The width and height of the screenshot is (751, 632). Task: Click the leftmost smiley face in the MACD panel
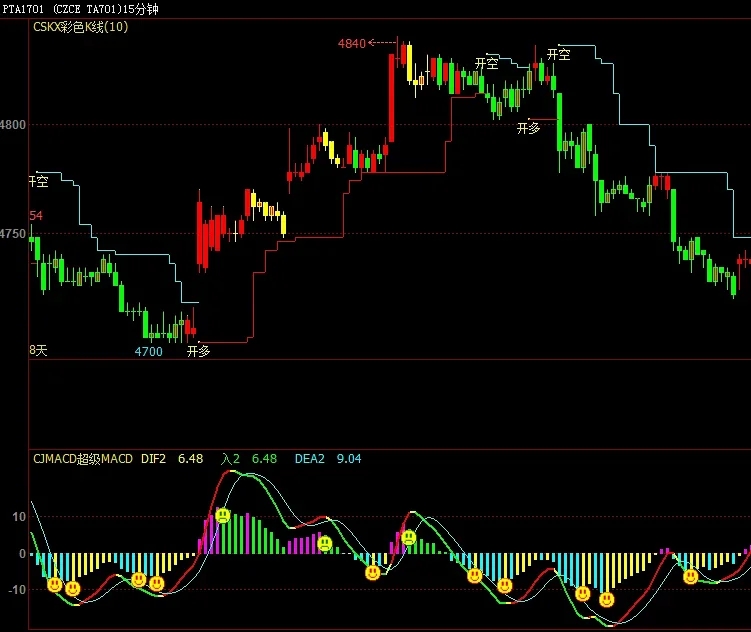tap(55, 585)
